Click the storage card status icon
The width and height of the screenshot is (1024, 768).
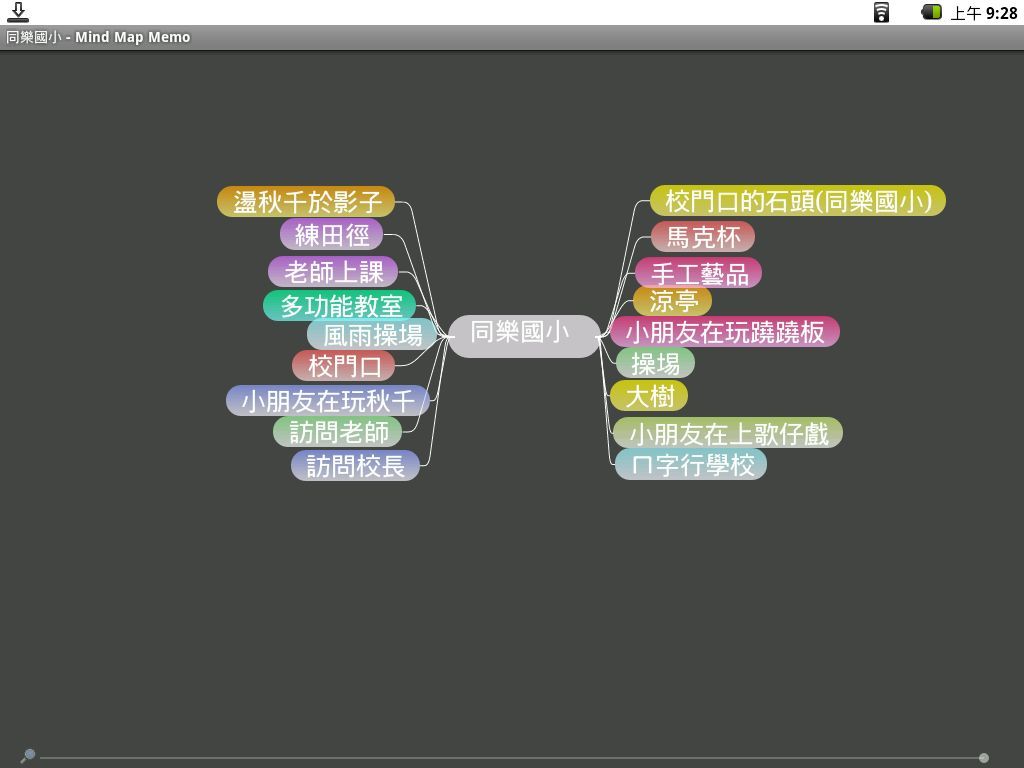pos(881,12)
